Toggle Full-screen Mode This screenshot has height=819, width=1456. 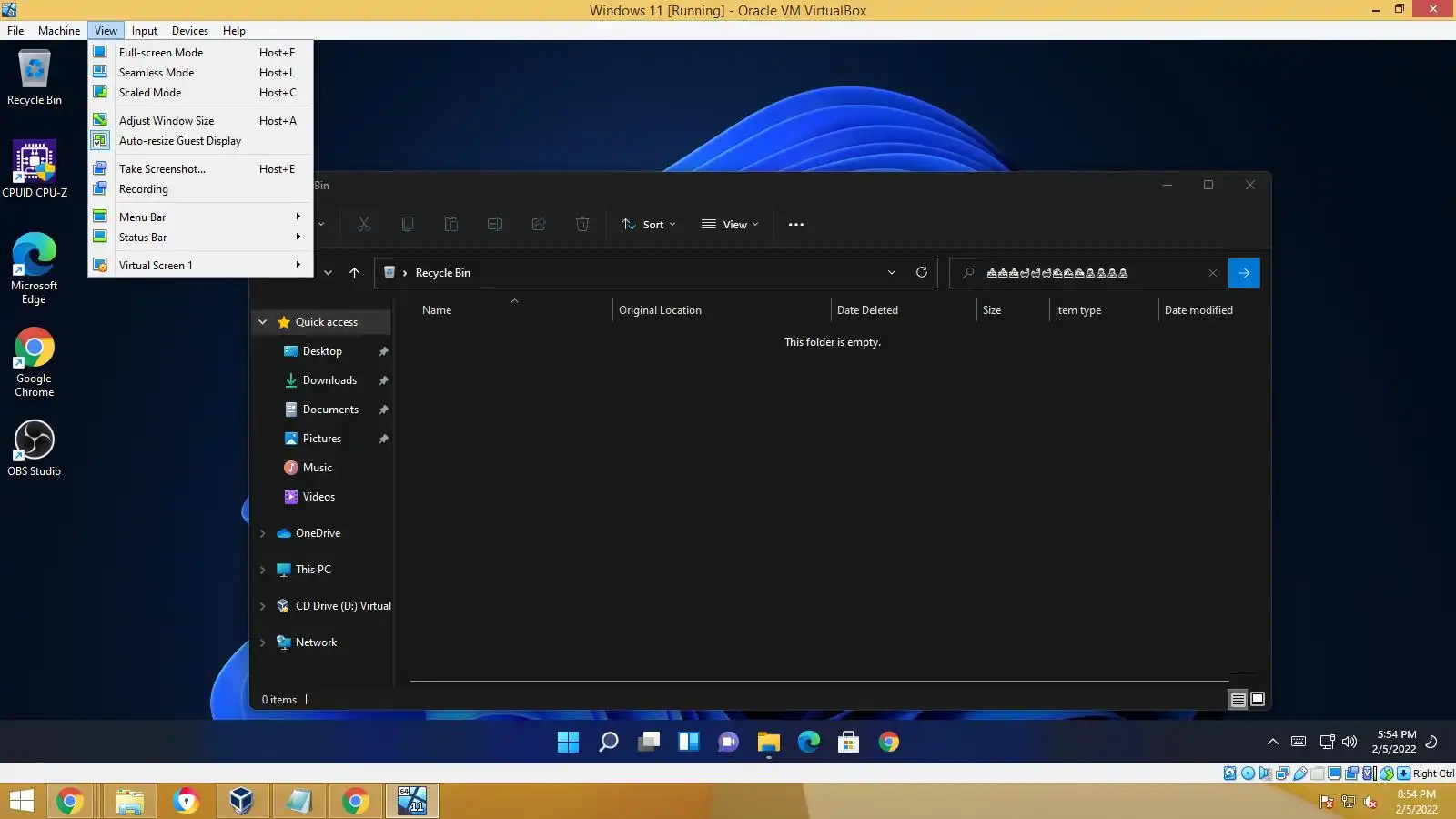click(200, 53)
